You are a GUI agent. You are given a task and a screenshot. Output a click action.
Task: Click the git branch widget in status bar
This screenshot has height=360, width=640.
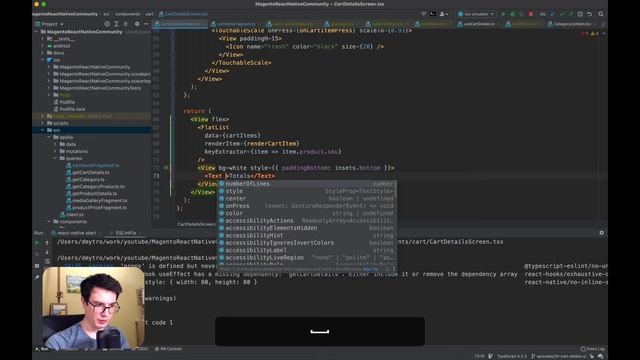coord(559,356)
